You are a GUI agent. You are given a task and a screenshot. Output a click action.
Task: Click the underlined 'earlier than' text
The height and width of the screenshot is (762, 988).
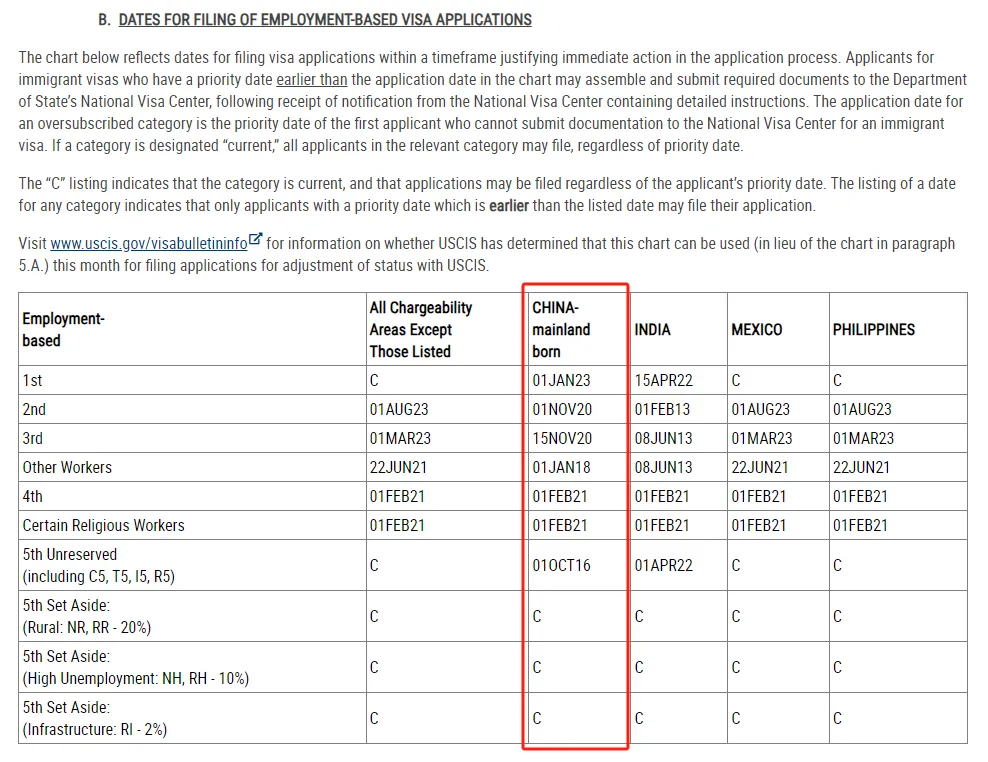[311, 79]
